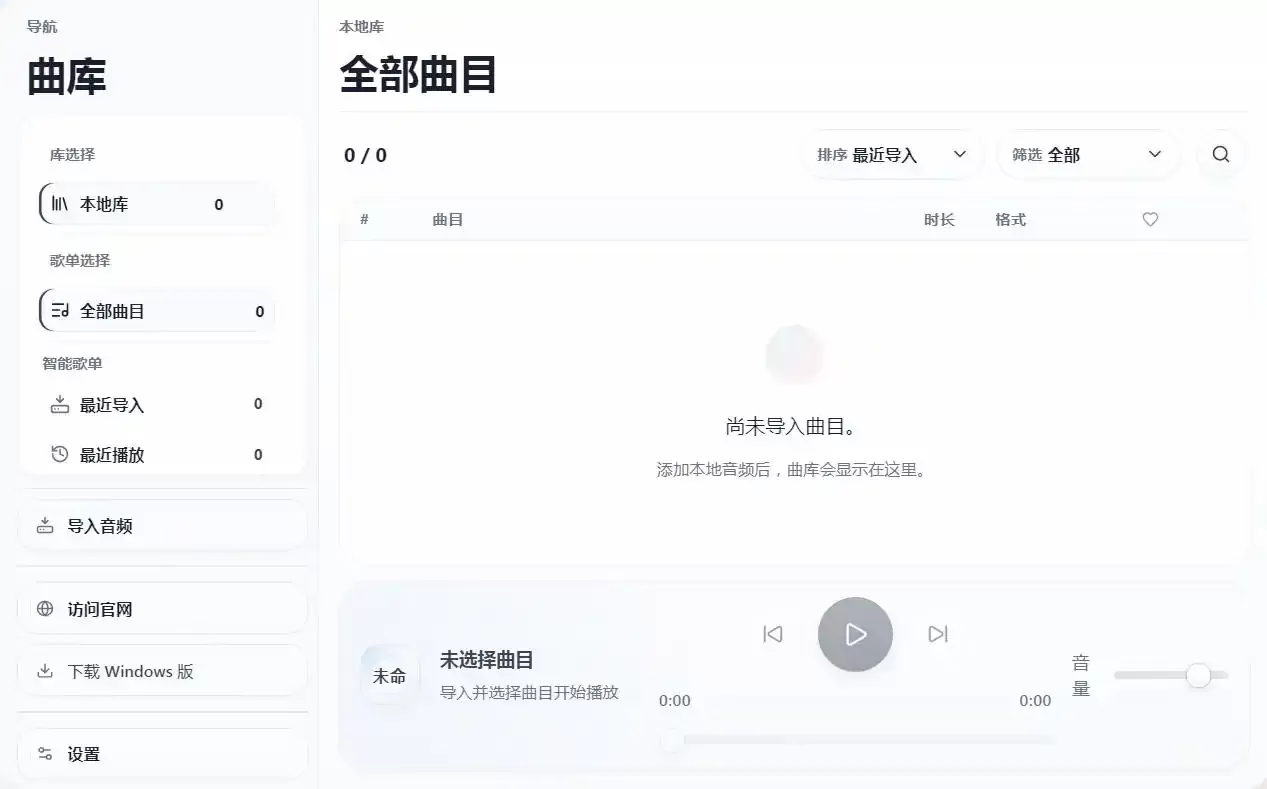1267x789 pixels.
Task: Click the 未命 album art thumbnail
Action: coord(390,676)
